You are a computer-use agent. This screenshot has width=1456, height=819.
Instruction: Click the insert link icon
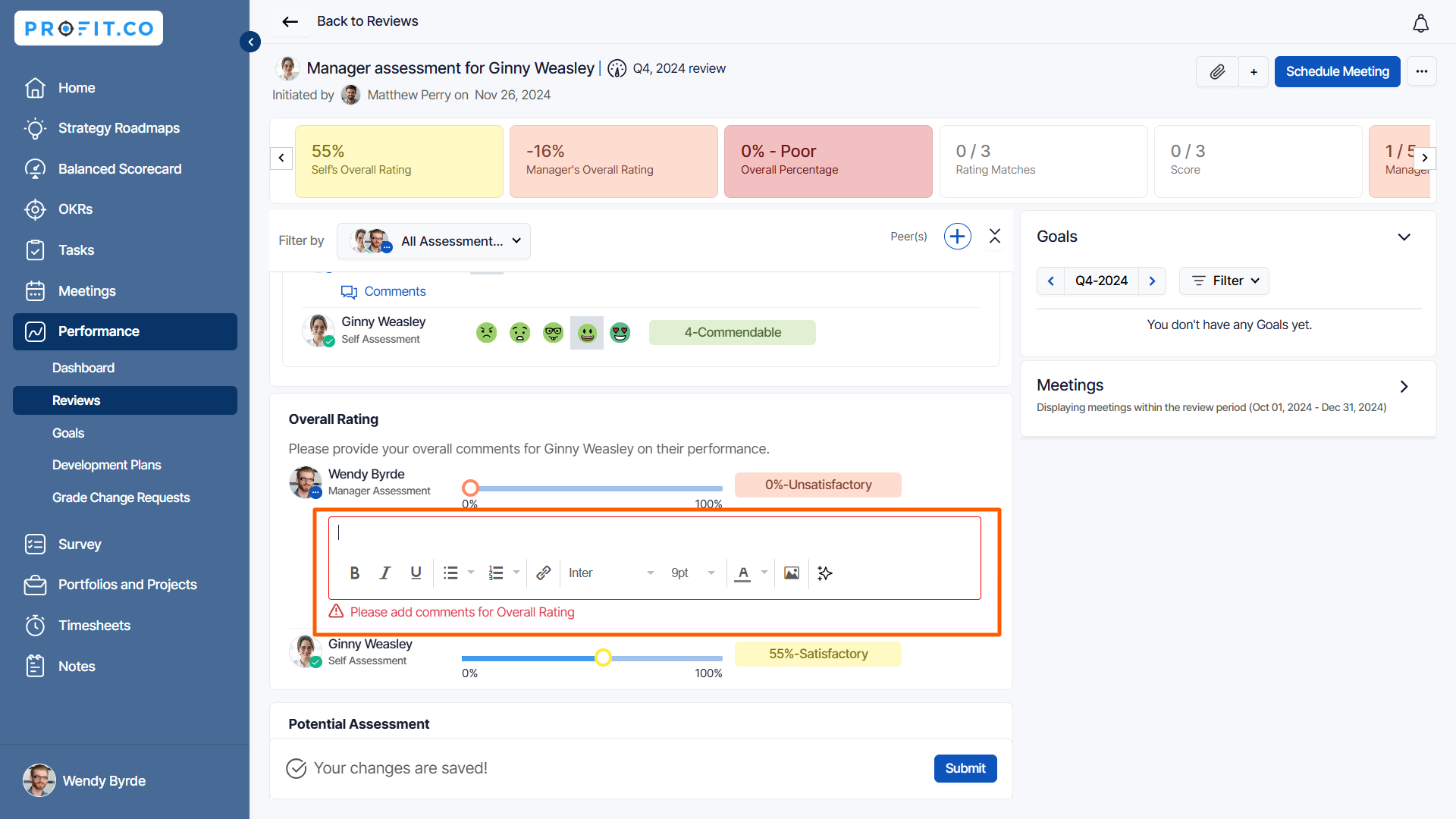(x=543, y=573)
